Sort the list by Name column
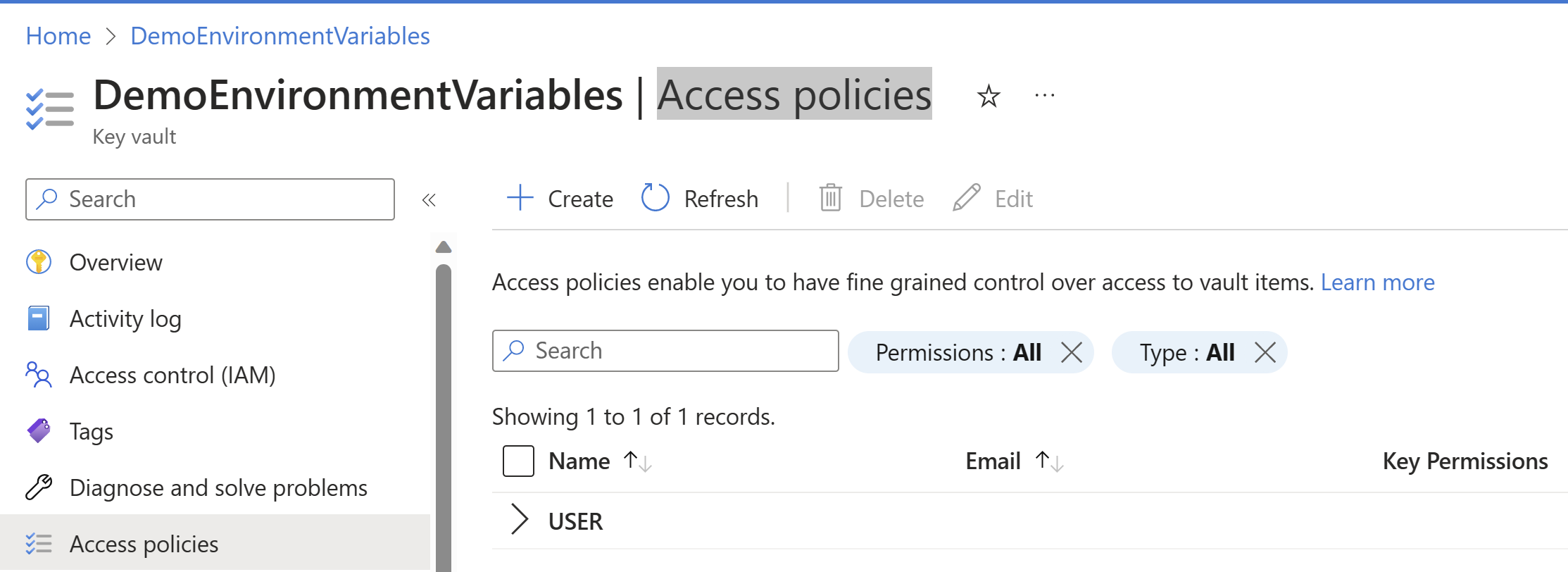The image size is (1568, 572). 638,461
